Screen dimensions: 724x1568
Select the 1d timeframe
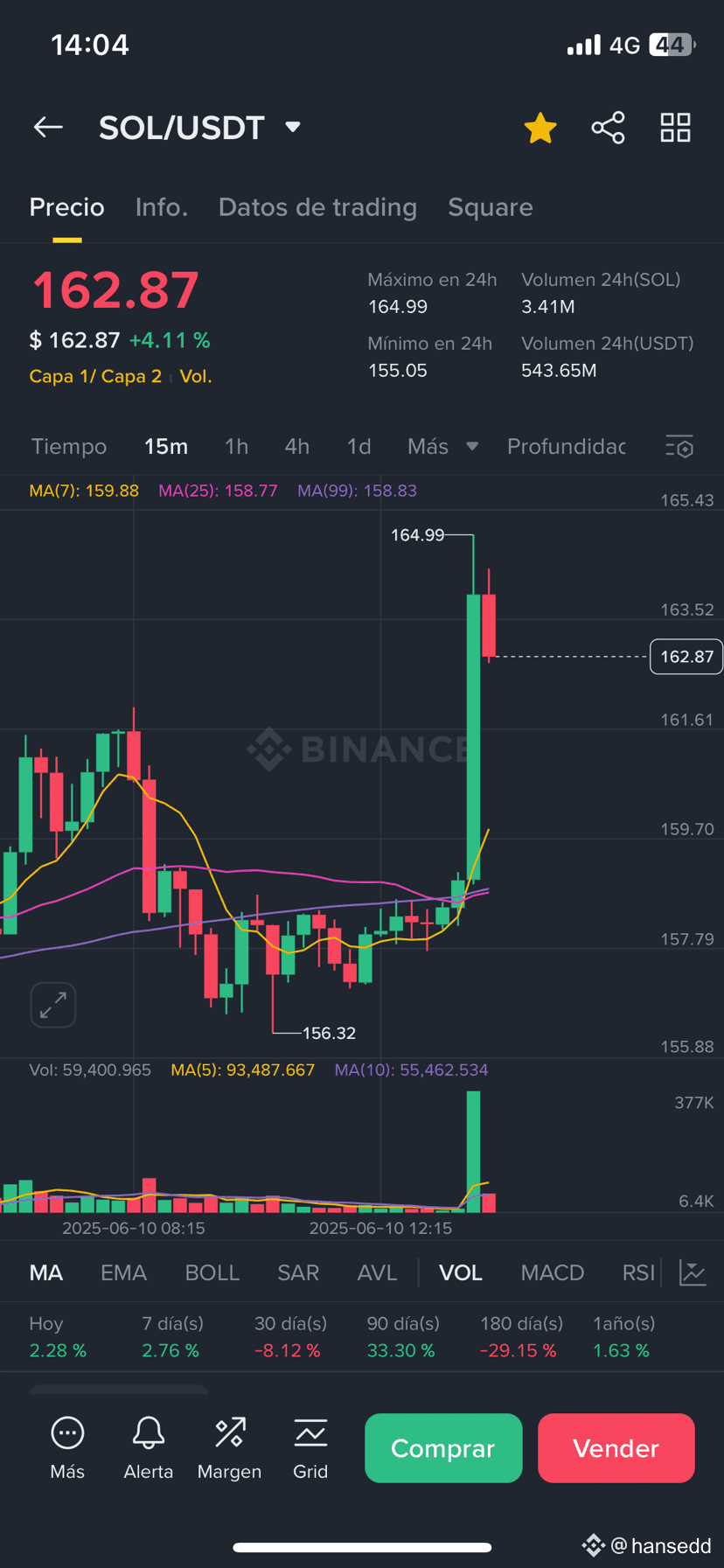click(x=359, y=447)
